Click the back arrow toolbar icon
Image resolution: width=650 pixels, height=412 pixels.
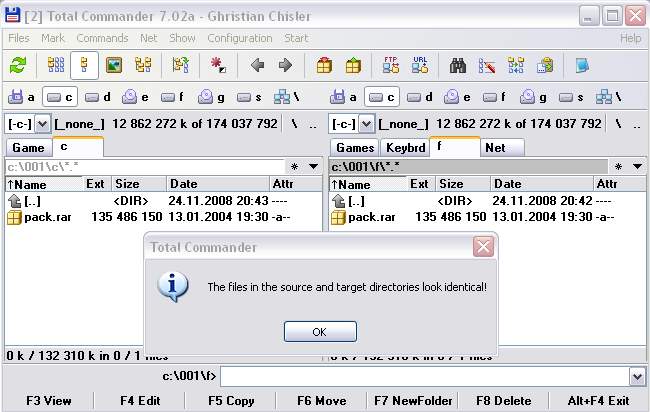click(x=257, y=66)
